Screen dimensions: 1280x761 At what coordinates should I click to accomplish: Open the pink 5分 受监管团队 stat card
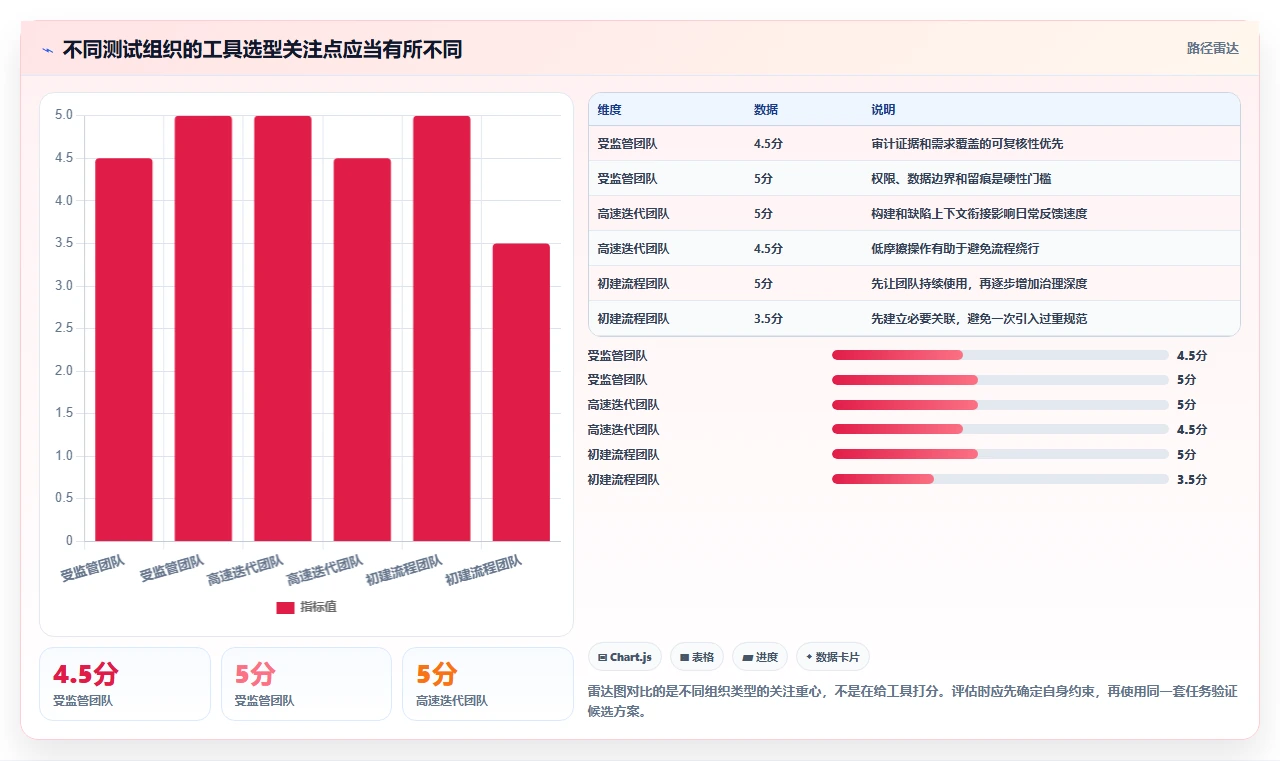(306, 684)
